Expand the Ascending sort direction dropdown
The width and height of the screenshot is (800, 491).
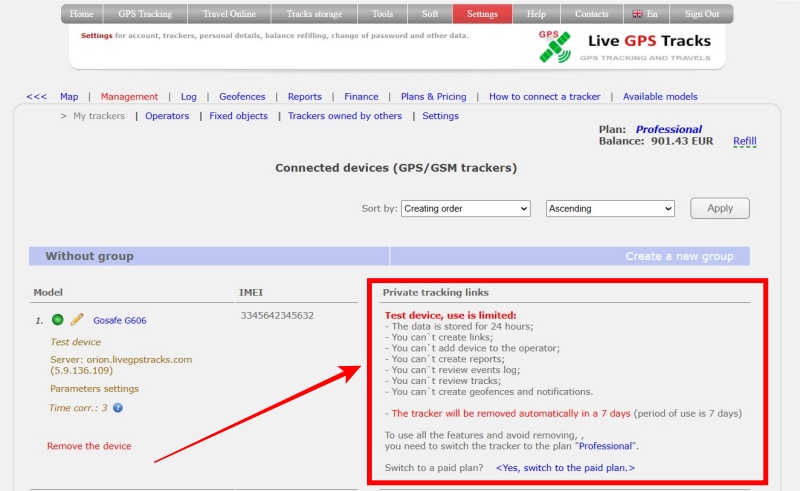(x=610, y=208)
